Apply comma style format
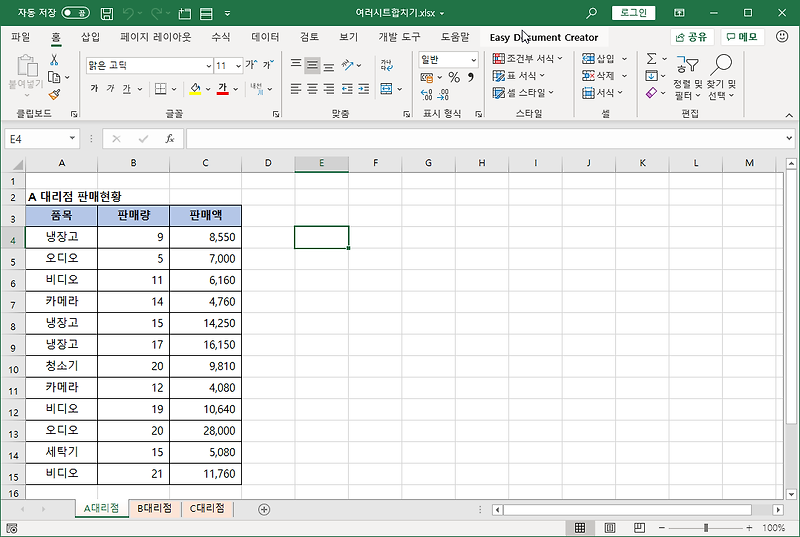Screen dimensions: 800x537 pos(470,77)
